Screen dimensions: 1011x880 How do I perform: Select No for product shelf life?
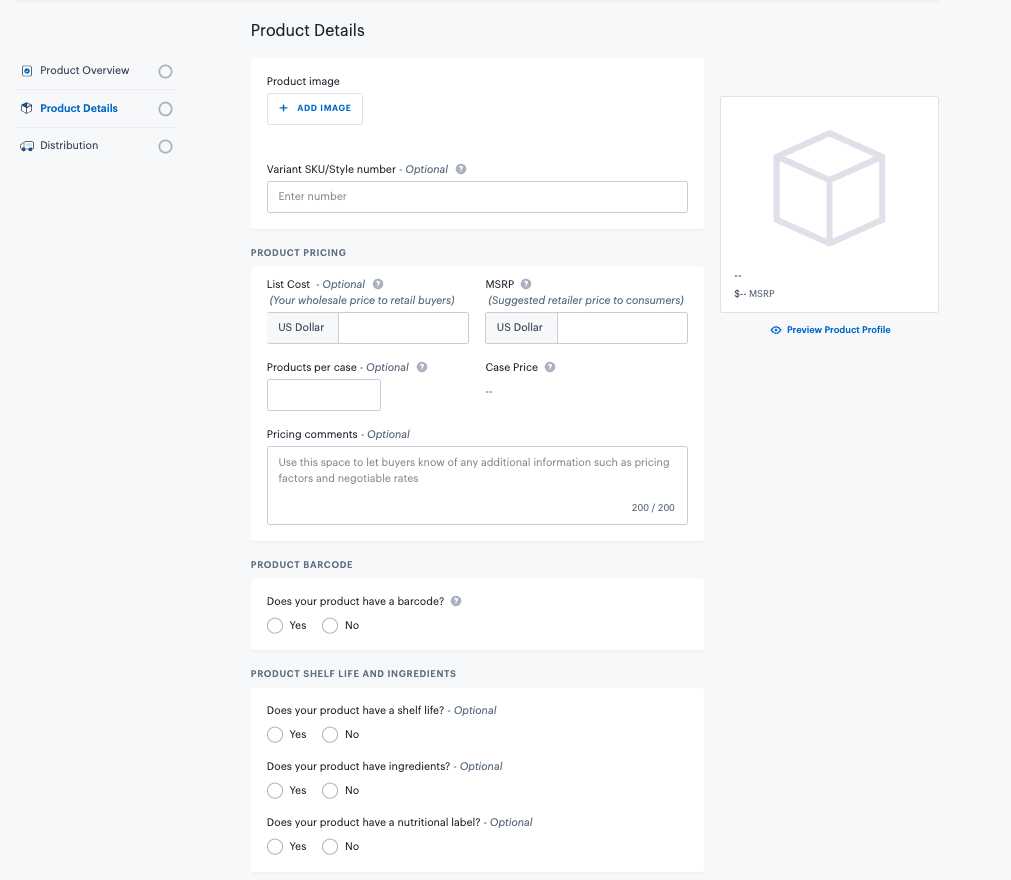[330, 735]
